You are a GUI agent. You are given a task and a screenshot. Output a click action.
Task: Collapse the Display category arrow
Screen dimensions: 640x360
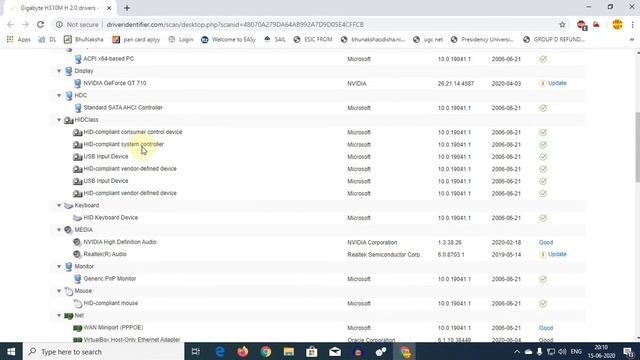pos(59,71)
